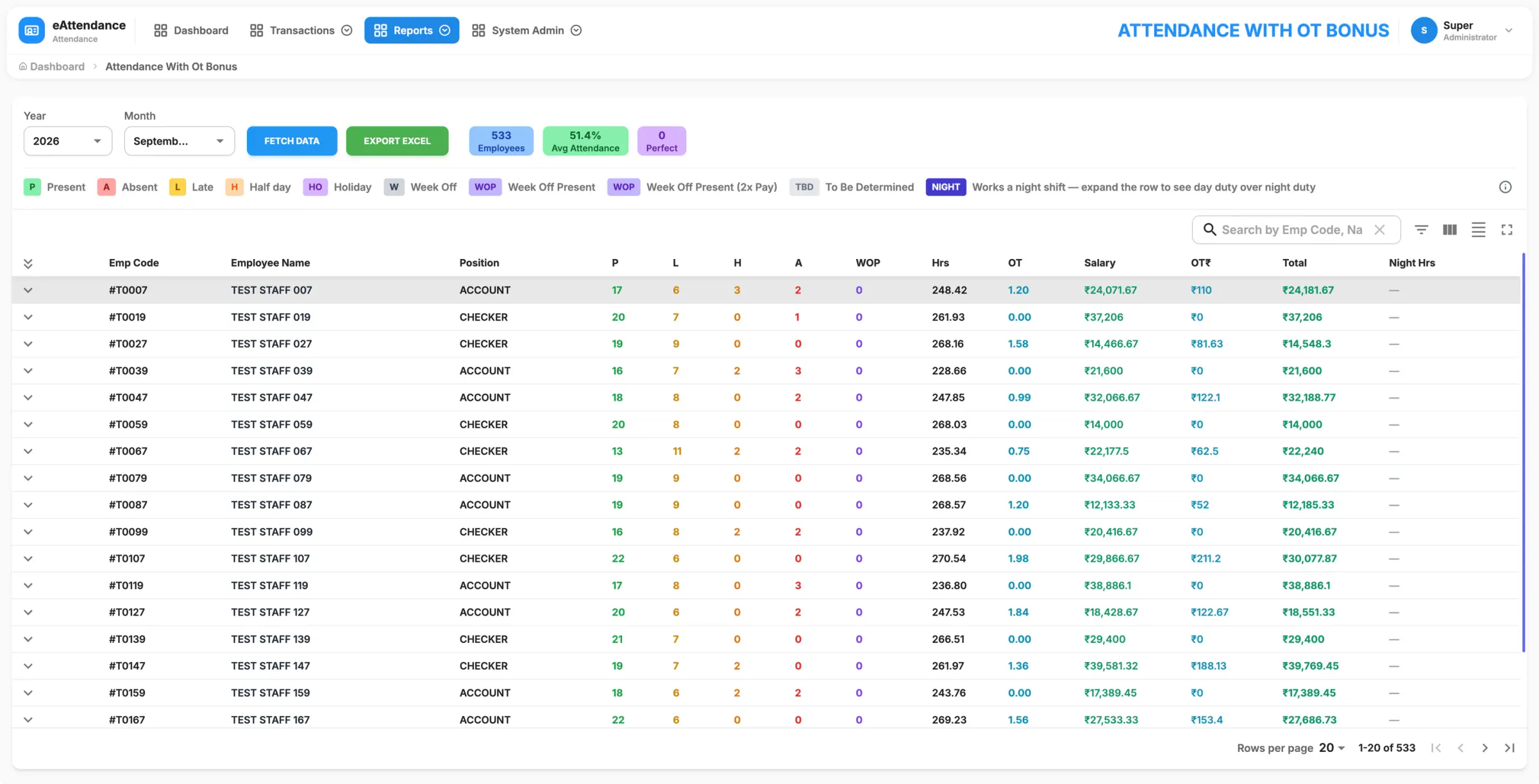Open the Year dropdown showing 2026
The image size is (1539, 784).
(x=67, y=141)
